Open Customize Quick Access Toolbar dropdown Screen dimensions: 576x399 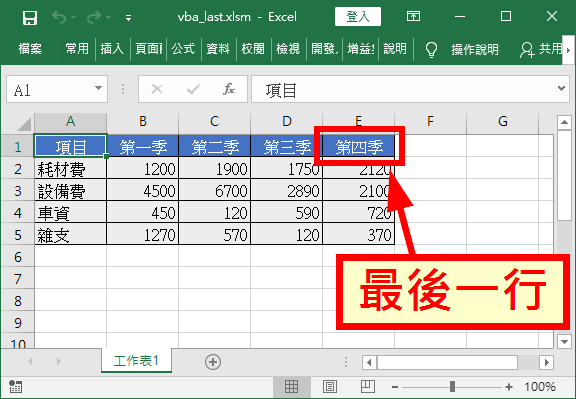[128, 17]
